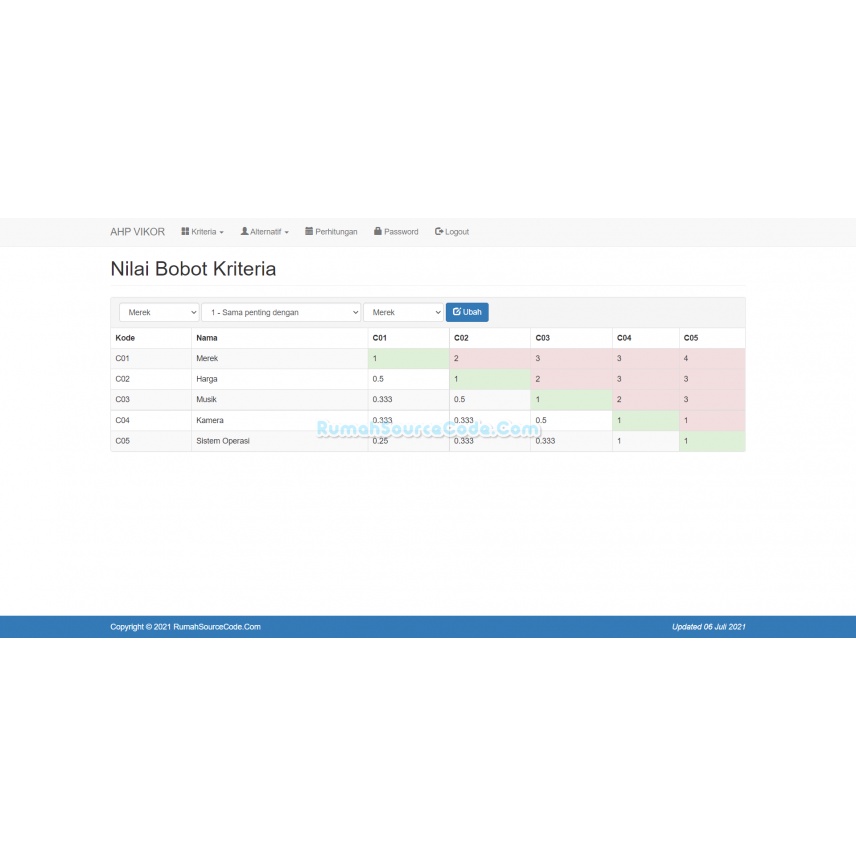
Task: Open the first Merek criteria dropdown
Action: (159, 312)
